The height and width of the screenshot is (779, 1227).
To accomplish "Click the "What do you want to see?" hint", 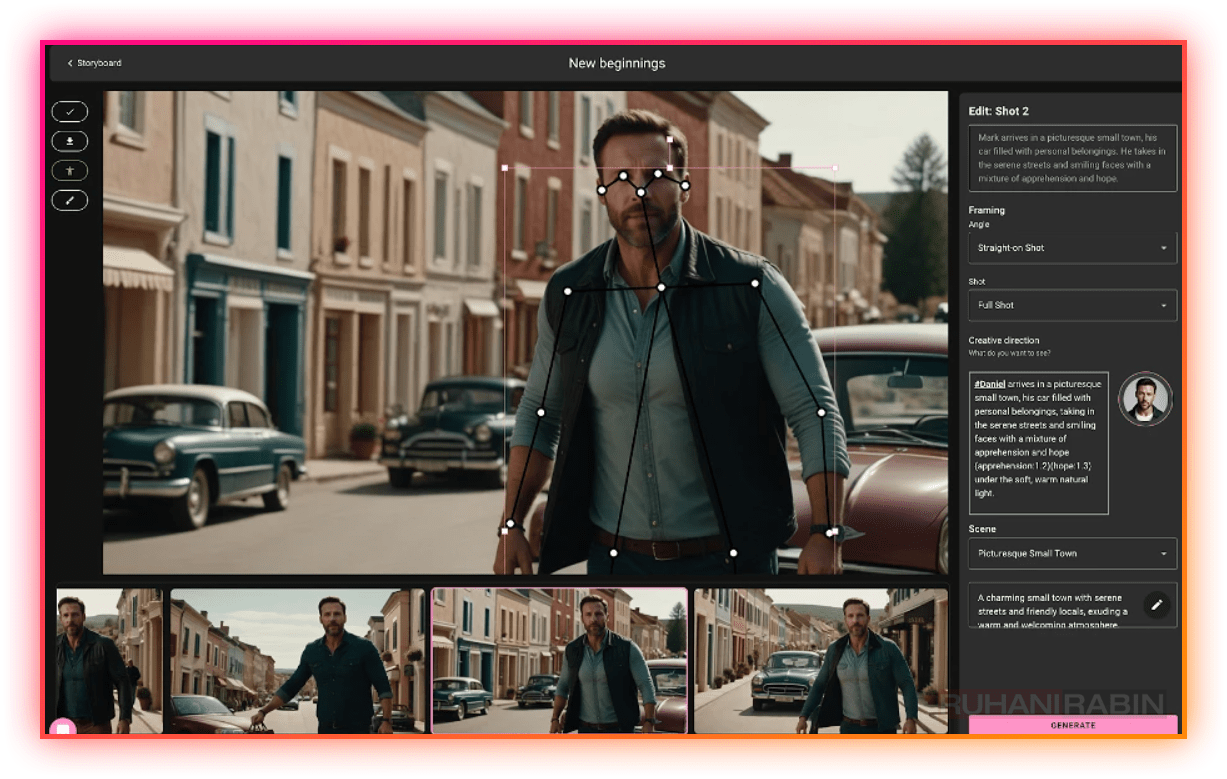I will [x=1009, y=353].
